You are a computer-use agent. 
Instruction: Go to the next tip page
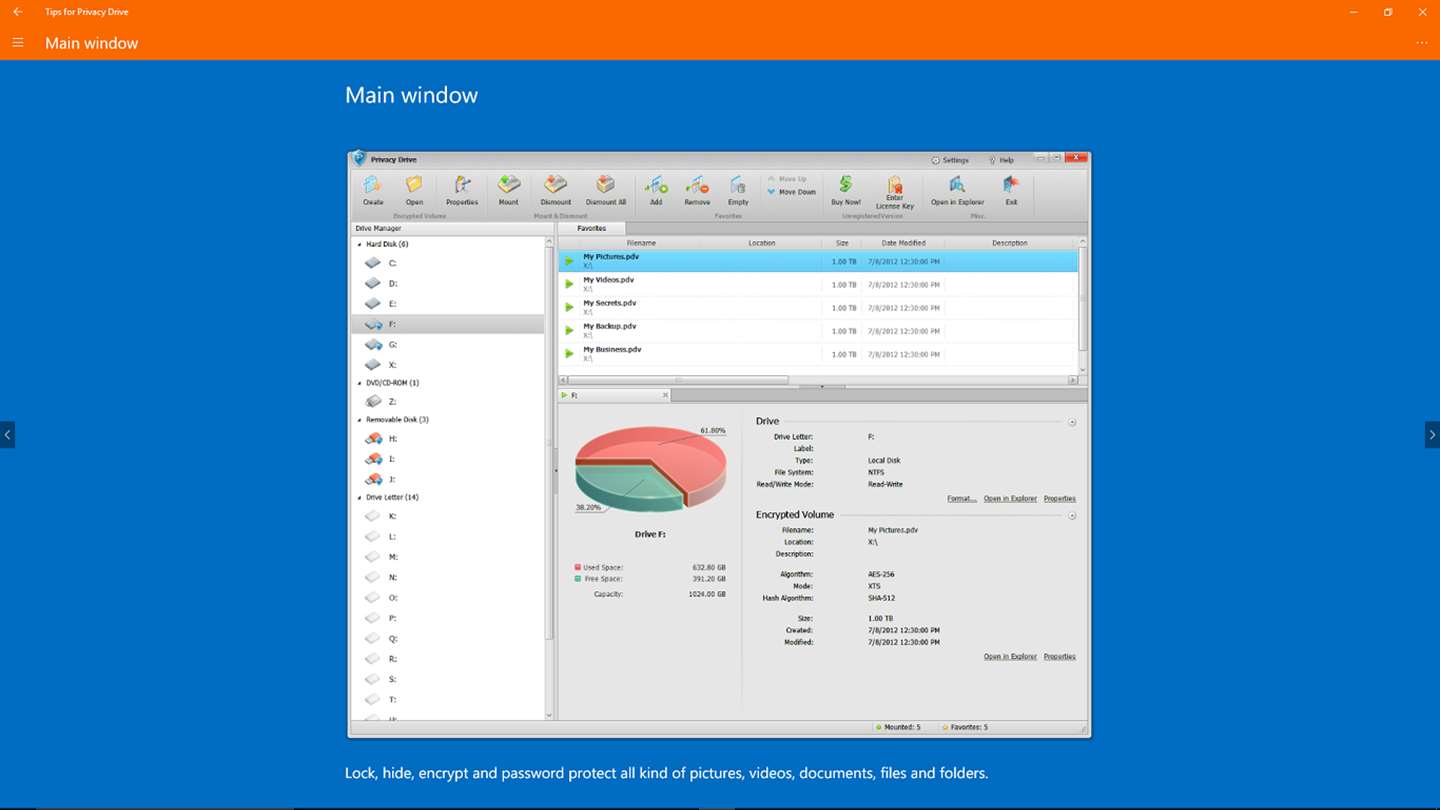click(x=1432, y=435)
